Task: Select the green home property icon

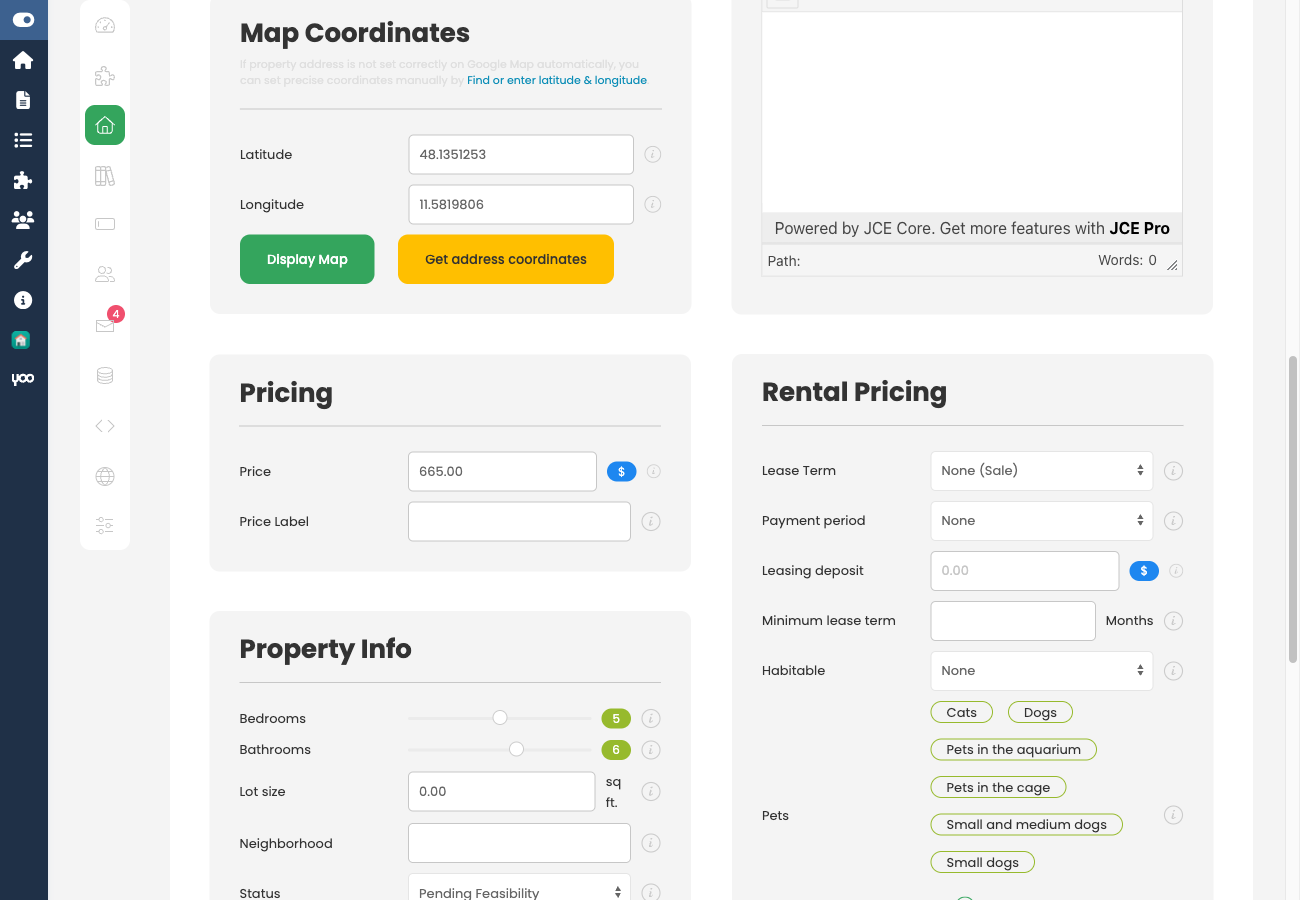Action: click(x=105, y=125)
